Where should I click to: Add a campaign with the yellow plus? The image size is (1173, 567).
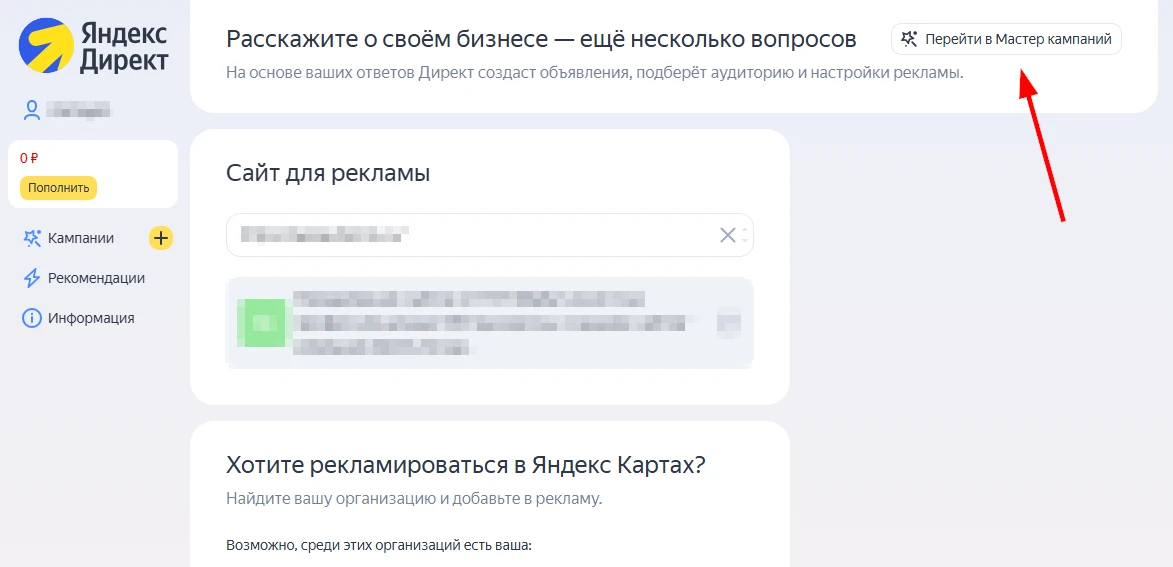(x=161, y=238)
